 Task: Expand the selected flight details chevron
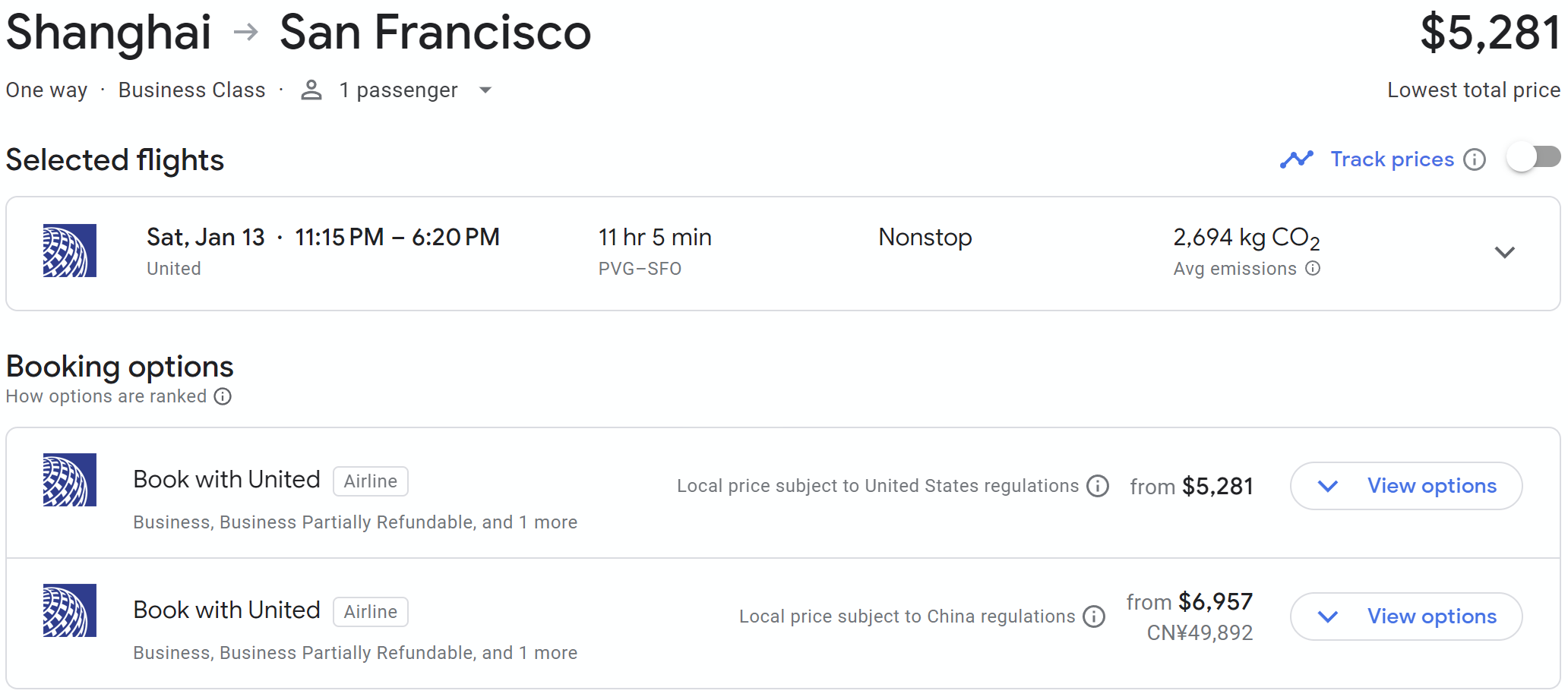[x=1504, y=252]
